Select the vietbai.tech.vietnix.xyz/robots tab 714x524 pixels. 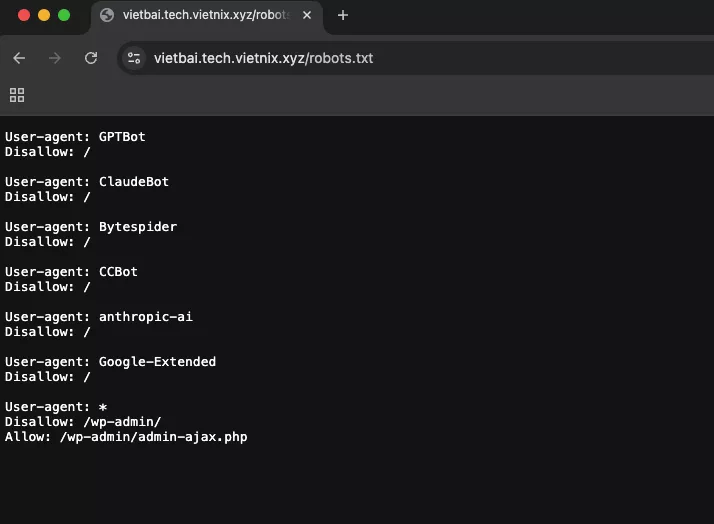pos(207,16)
